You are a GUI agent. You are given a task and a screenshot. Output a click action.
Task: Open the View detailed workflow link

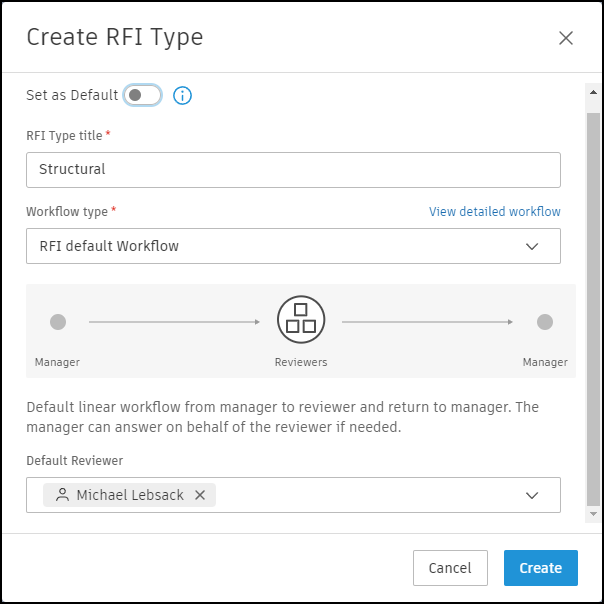pos(494,212)
